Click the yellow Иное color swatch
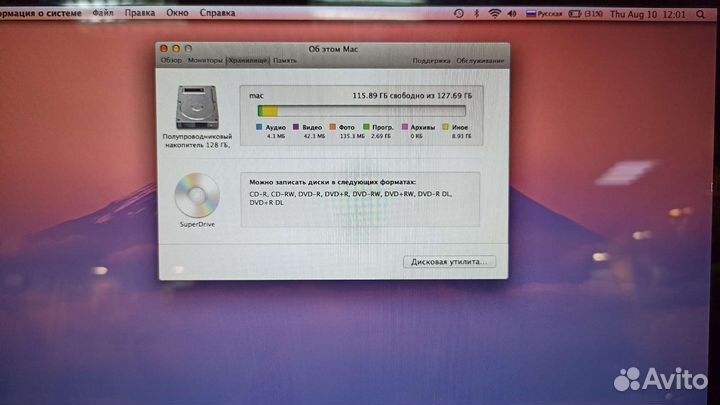 point(445,126)
